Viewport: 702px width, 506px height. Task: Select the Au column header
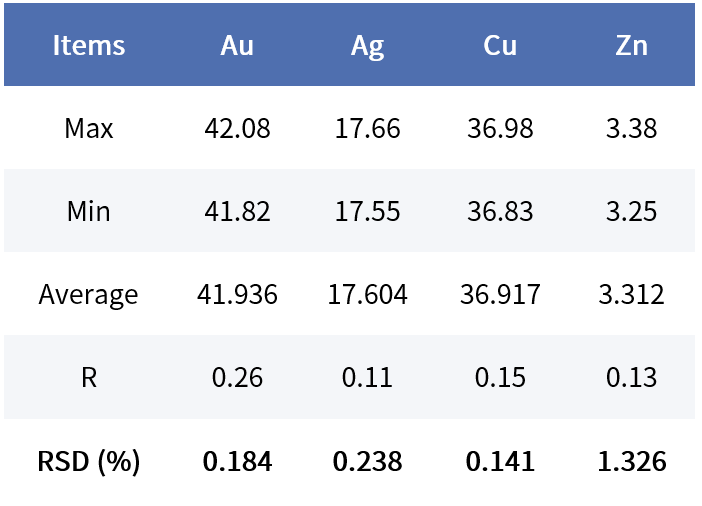237,46
